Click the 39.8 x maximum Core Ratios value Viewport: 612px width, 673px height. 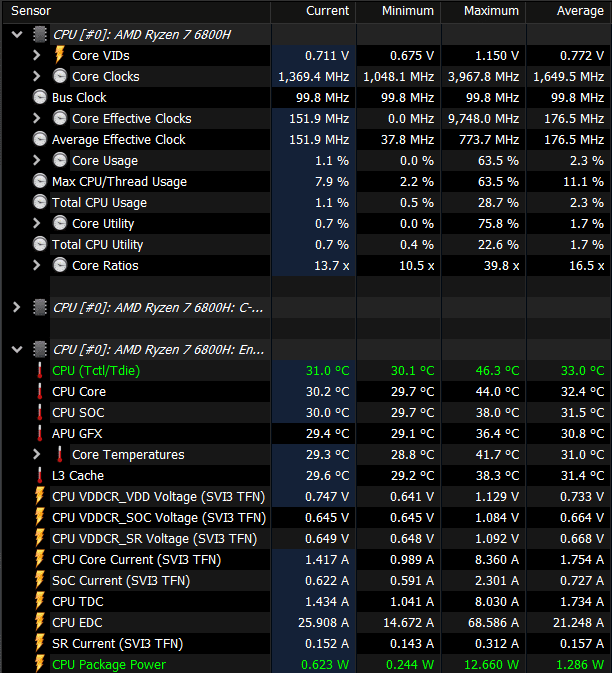(x=502, y=266)
